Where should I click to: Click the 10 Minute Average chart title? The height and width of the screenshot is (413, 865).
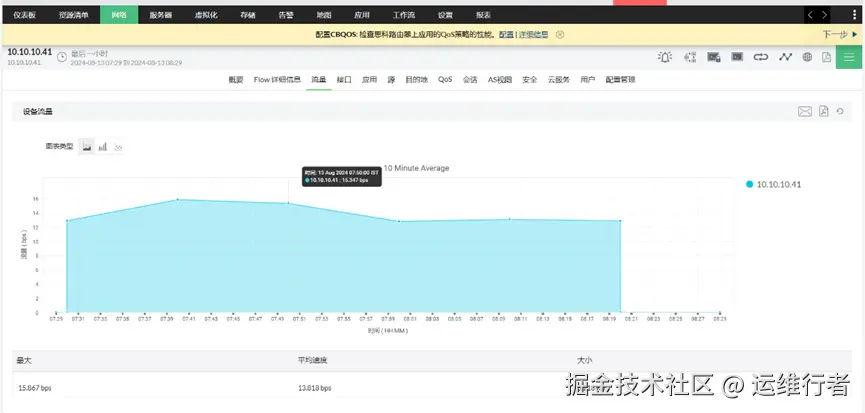[x=416, y=168]
